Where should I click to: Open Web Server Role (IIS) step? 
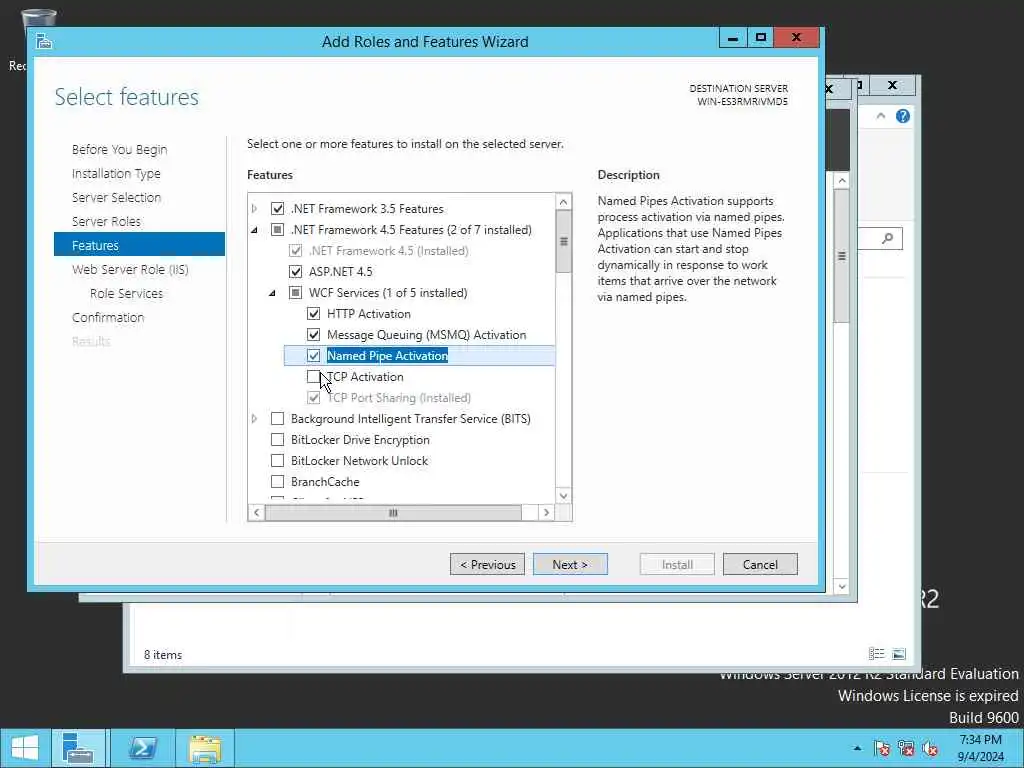[130, 269]
